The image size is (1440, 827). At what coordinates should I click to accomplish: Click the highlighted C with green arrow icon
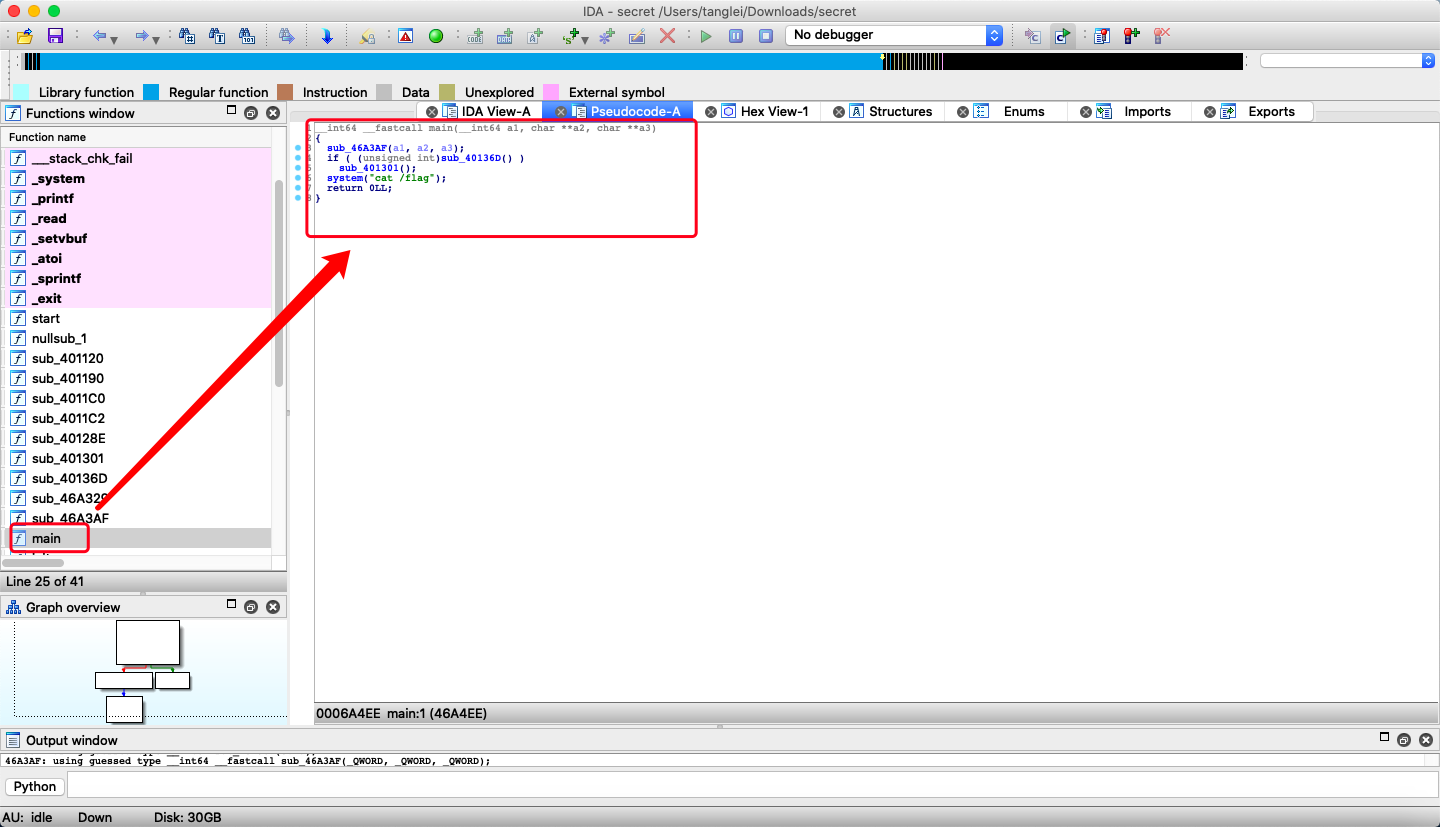click(x=1062, y=36)
